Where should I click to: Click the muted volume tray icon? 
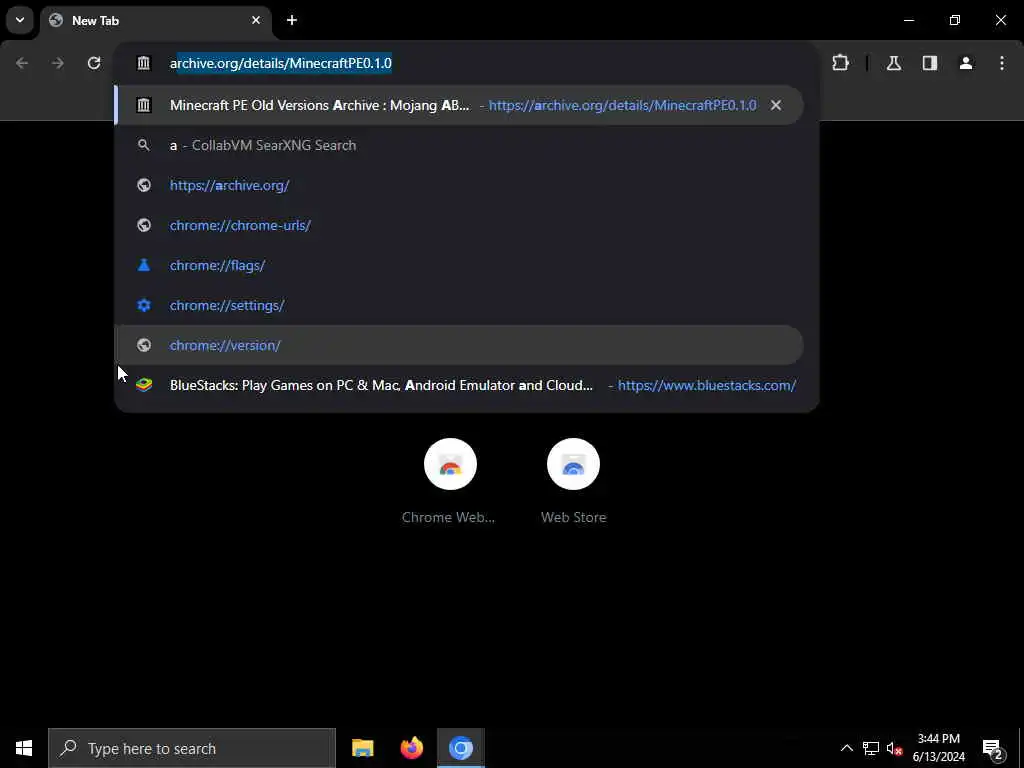point(895,748)
